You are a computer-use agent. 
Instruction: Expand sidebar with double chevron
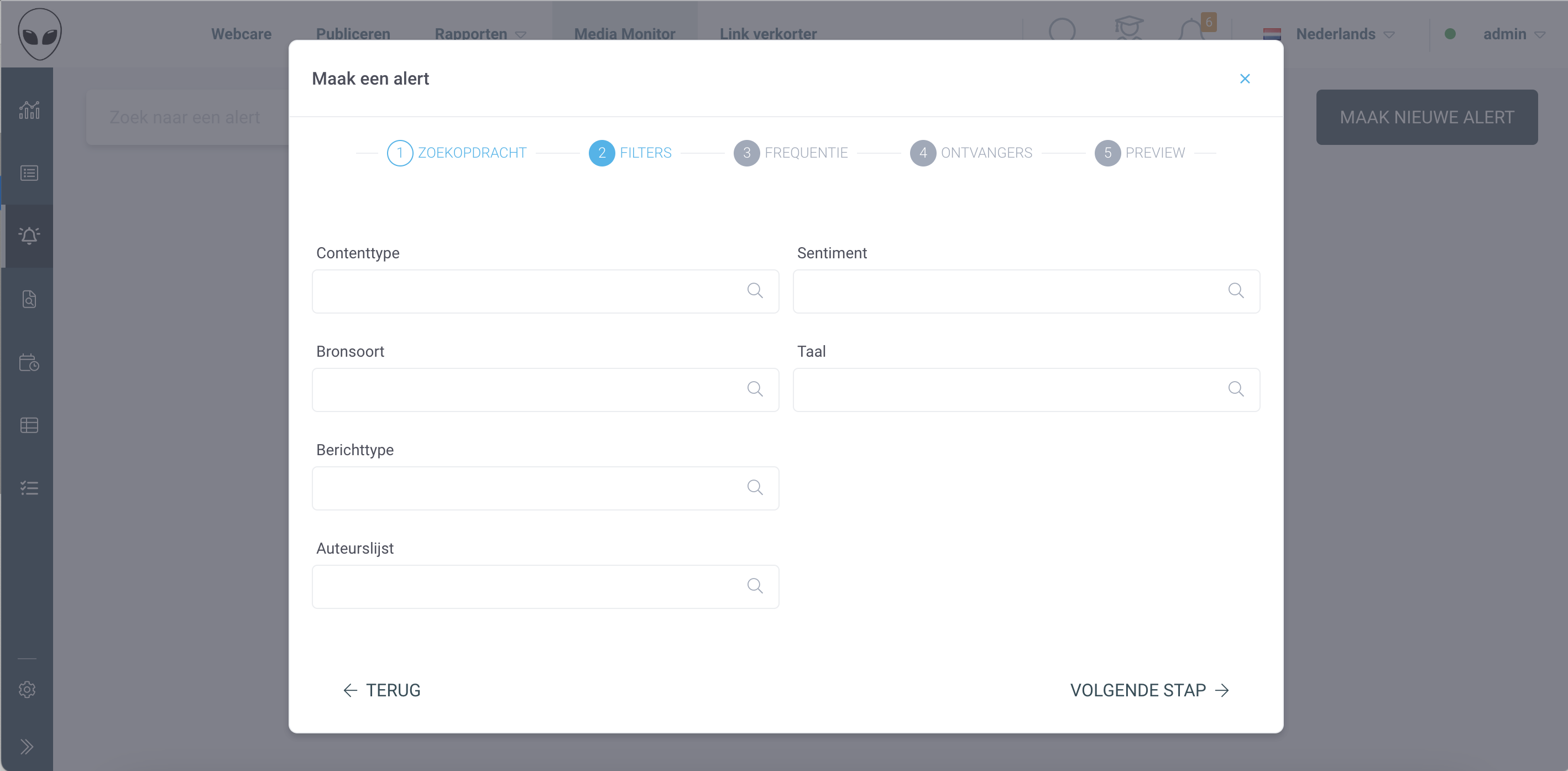[x=27, y=747]
